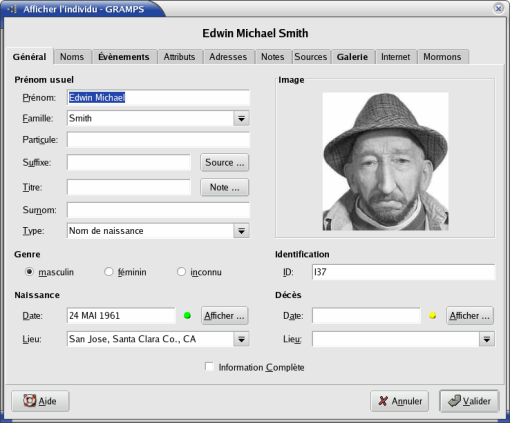Close the dialog using the title bar X

click(x=498, y=9)
